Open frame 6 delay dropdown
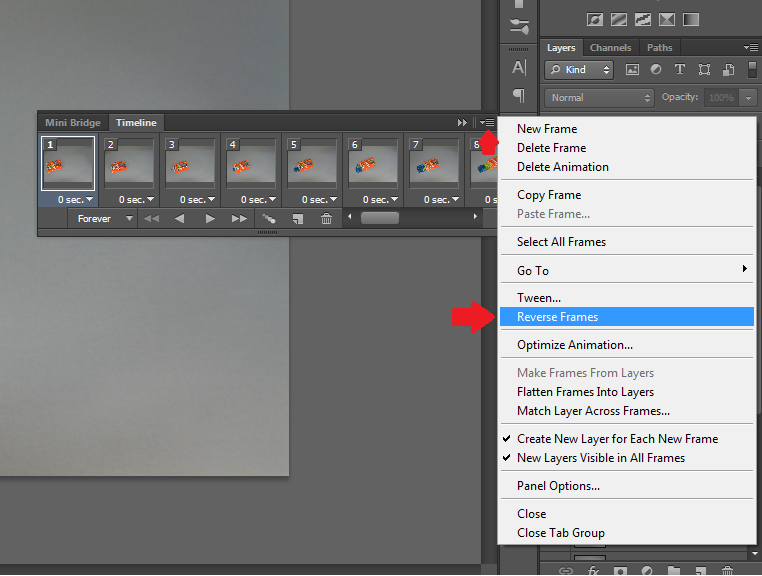Image resolution: width=762 pixels, height=576 pixels. click(x=380, y=199)
